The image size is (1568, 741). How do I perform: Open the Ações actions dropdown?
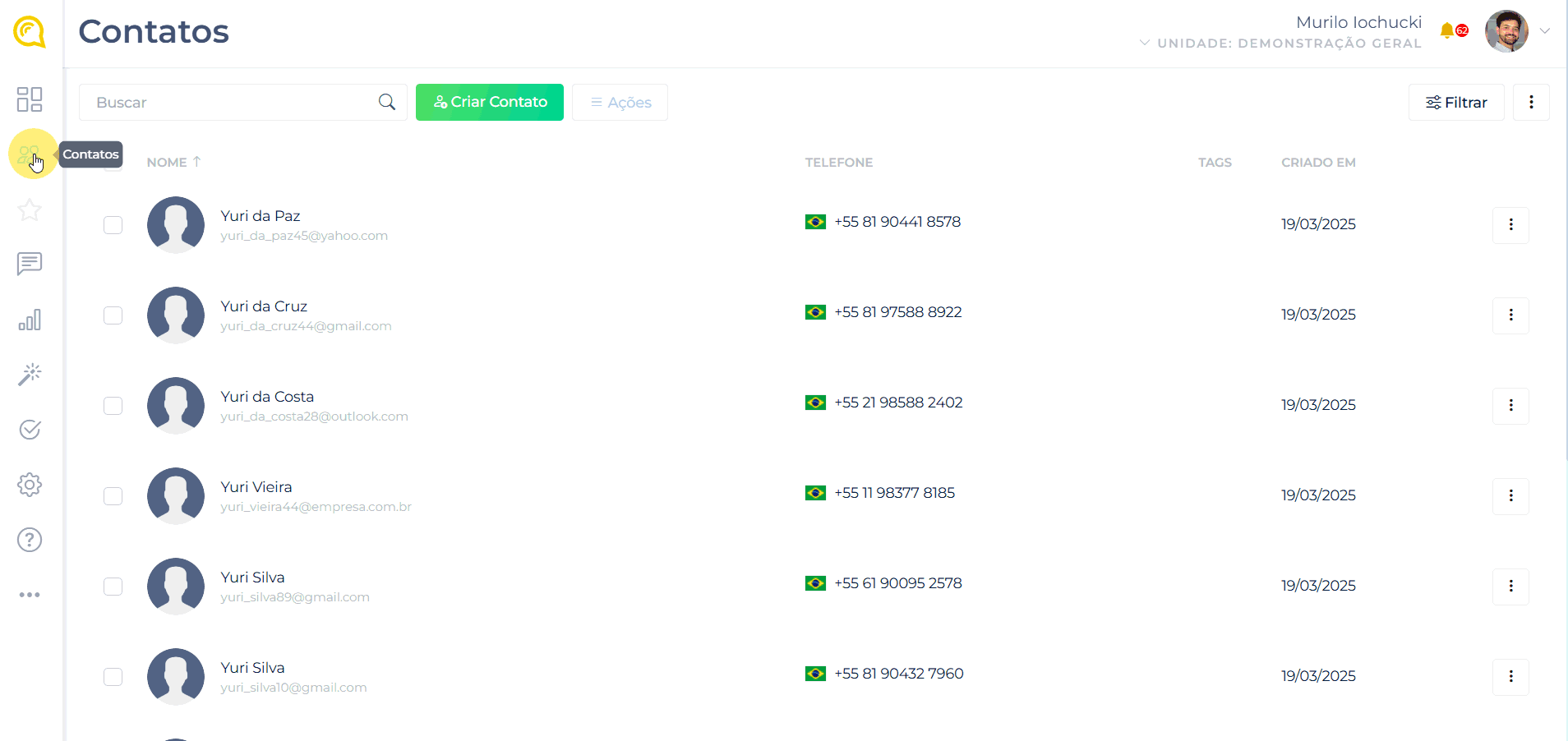(620, 103)
